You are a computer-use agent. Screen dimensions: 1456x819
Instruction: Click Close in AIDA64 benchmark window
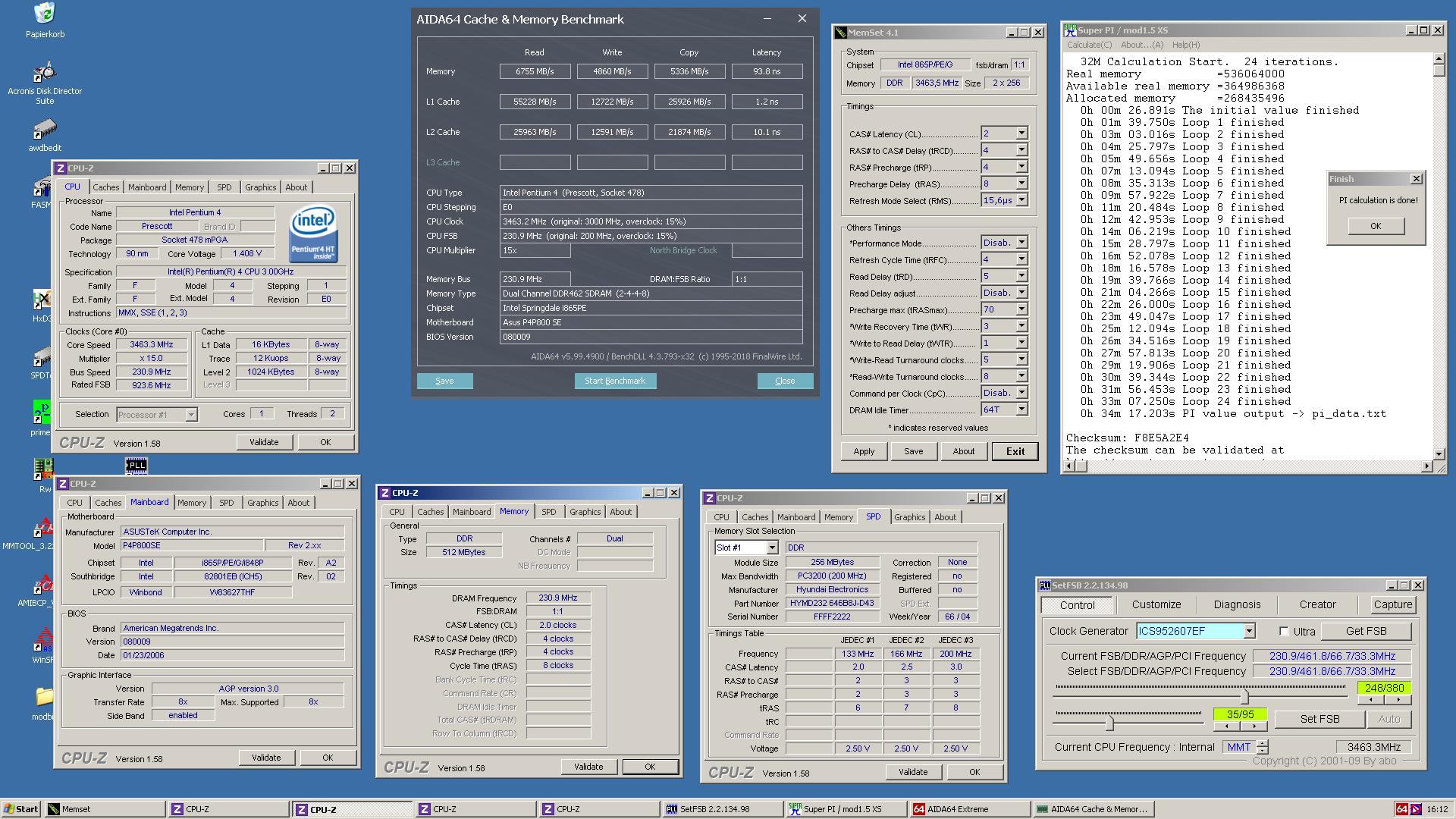click(785, 381)
